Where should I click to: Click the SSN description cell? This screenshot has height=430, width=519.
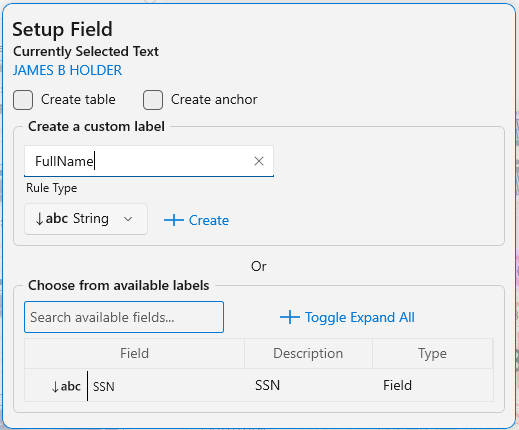click(267, 385)
